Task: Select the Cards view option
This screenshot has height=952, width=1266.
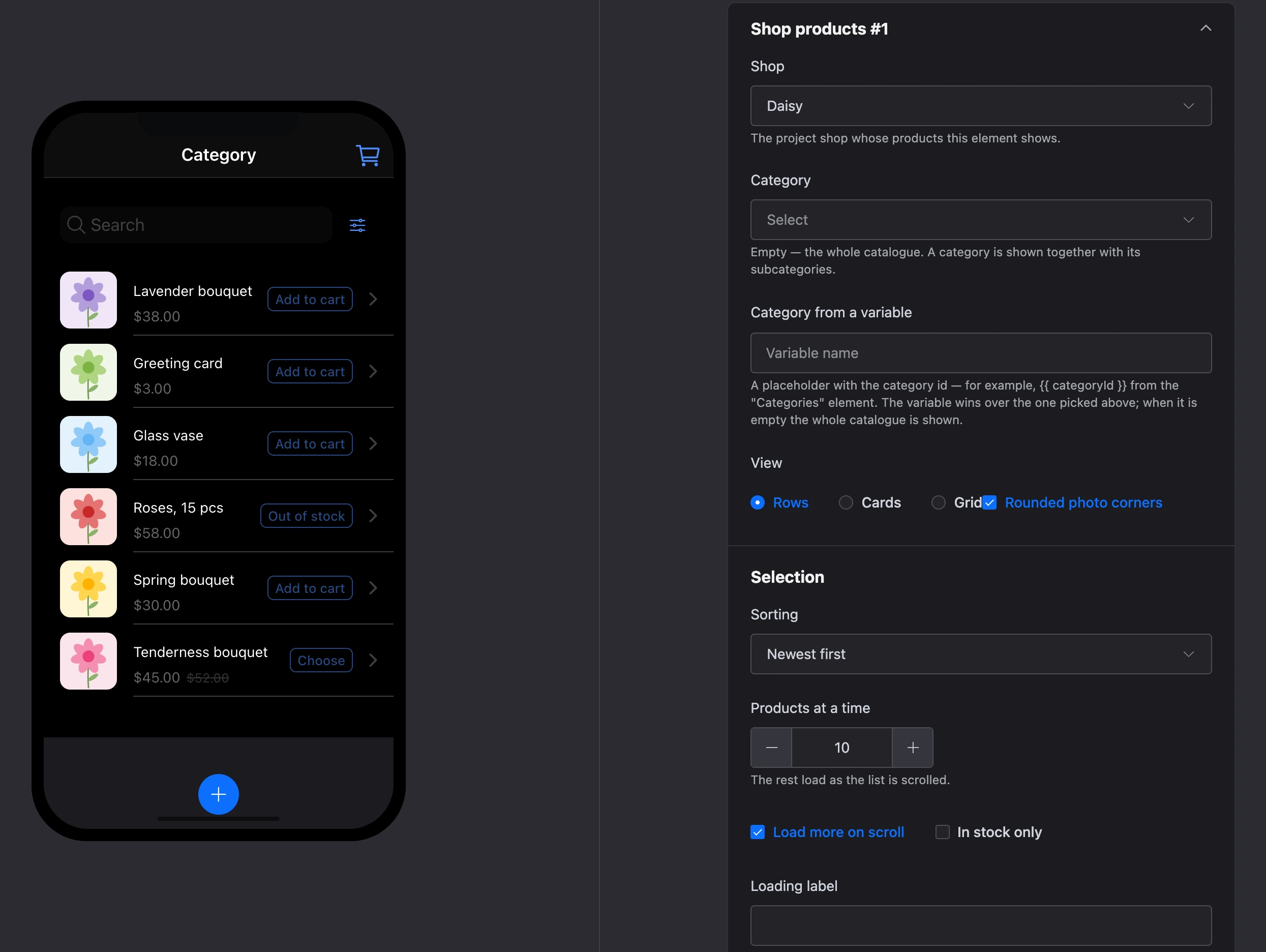Action: [x=869, y=502]
